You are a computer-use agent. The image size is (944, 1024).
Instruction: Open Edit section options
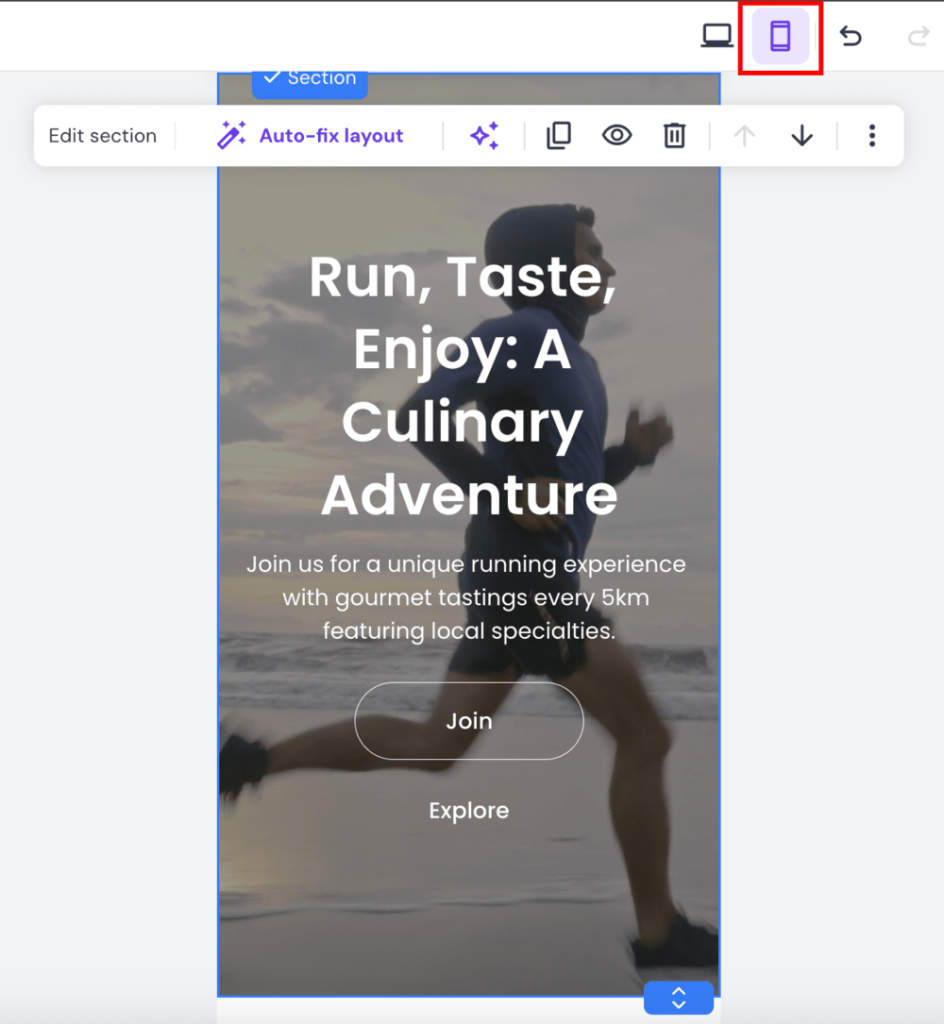click(x=102, y=135)
